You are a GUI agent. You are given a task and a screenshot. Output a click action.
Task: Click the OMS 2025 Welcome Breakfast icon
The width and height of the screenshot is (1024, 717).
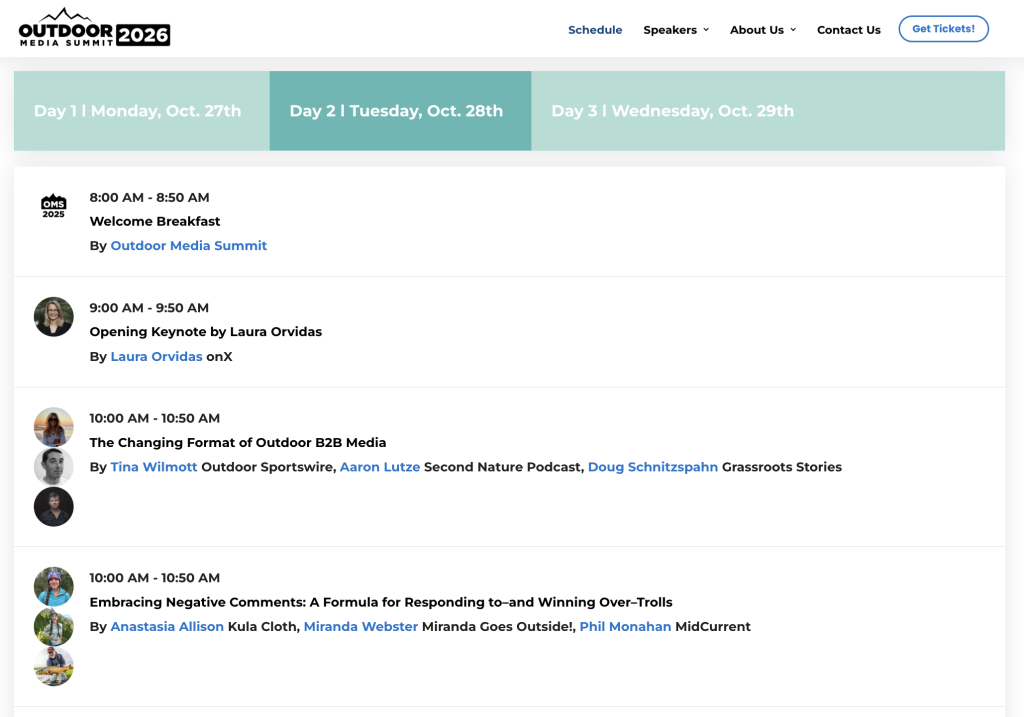[x=53, y=207]
